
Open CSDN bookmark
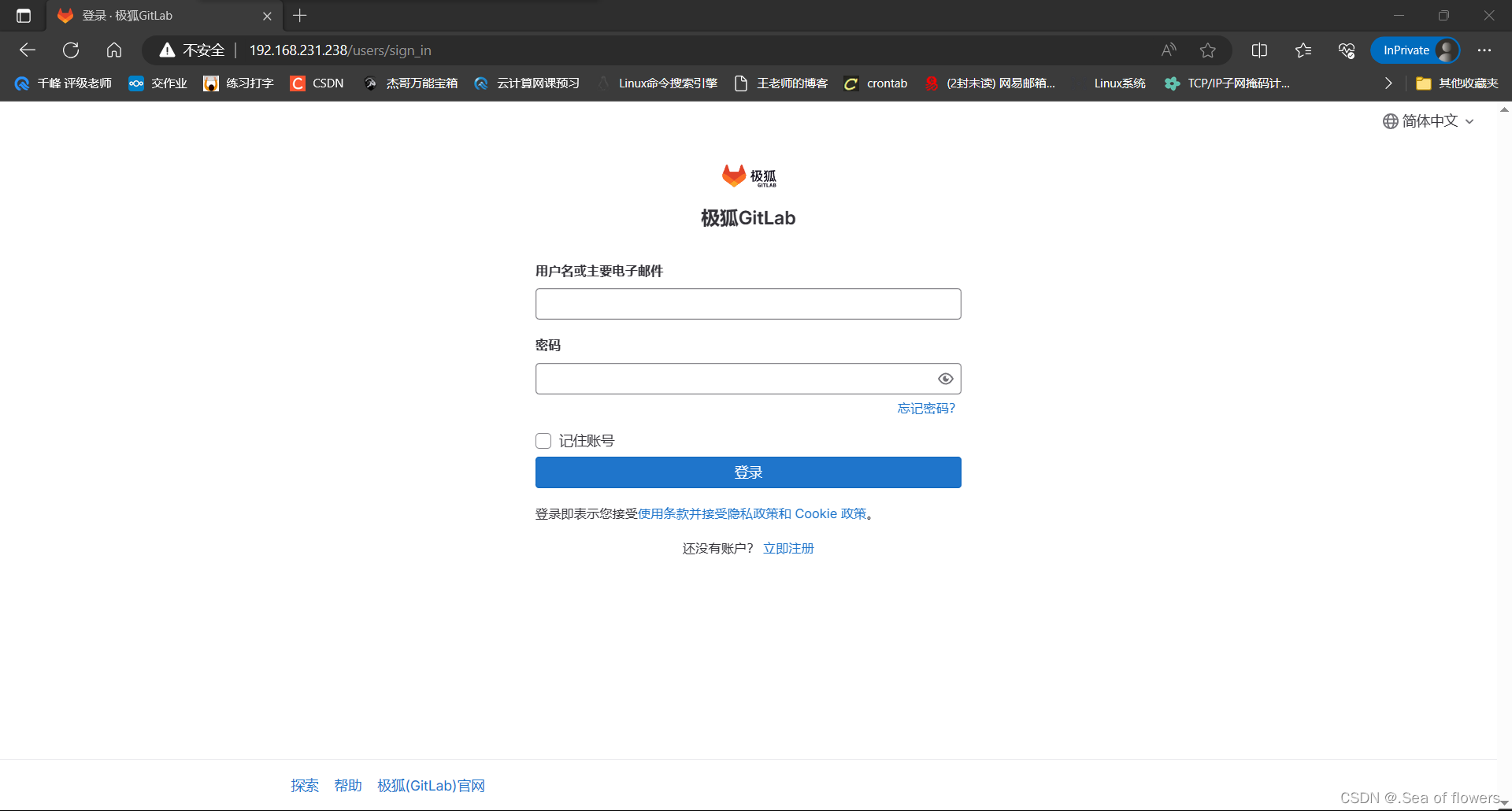point(317,83)
